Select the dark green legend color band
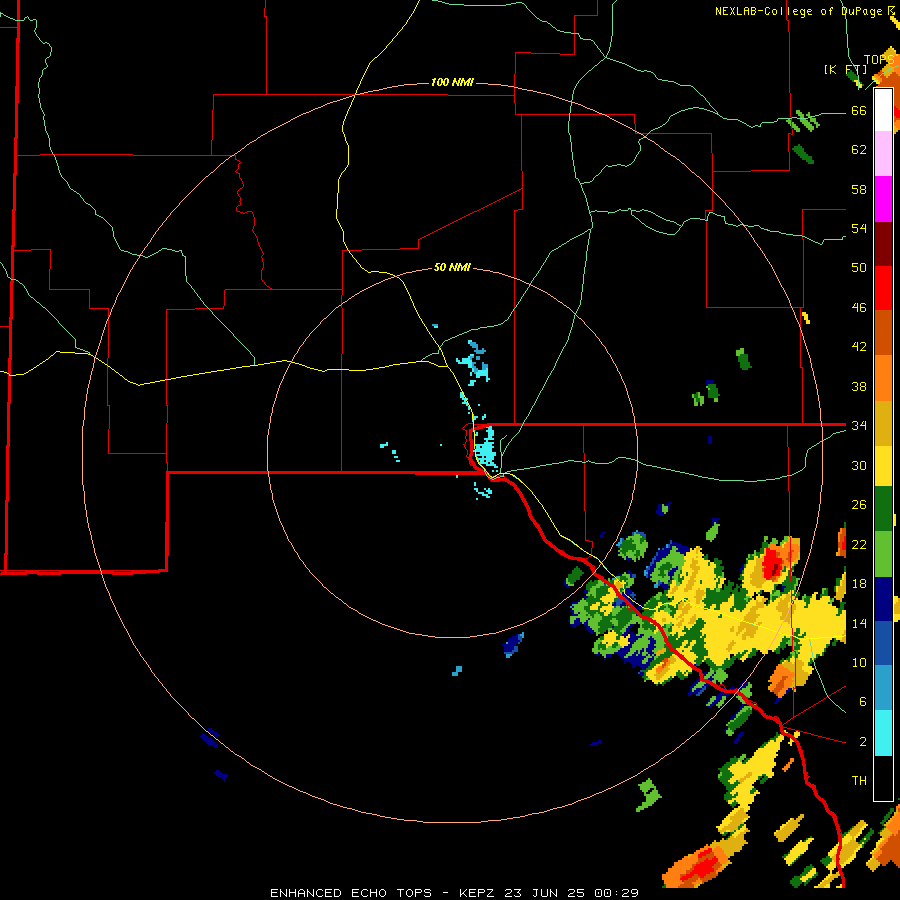The image size is (900, 900). click(x=883, y=508)
